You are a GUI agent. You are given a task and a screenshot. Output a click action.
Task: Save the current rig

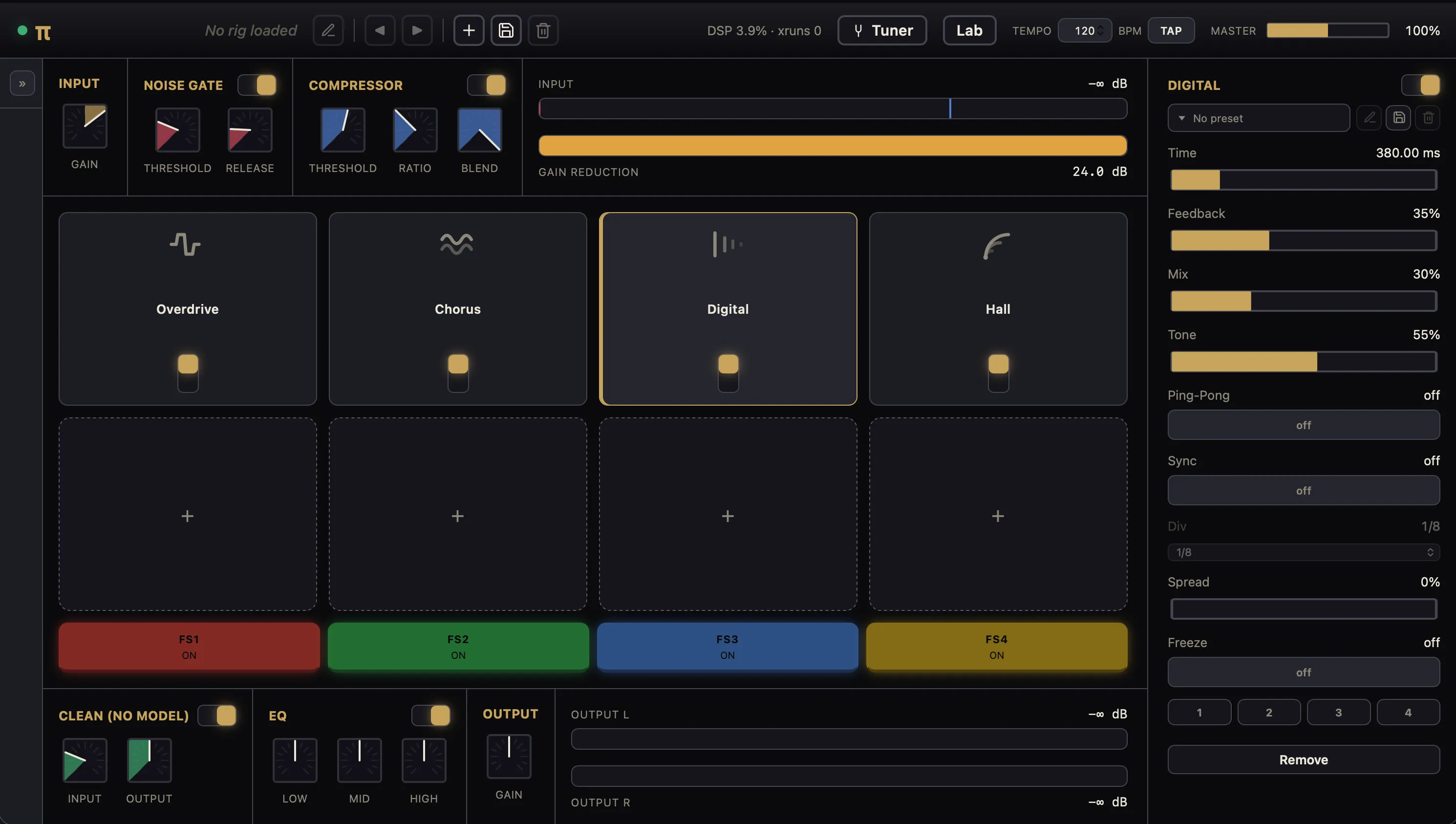pos(506,31)
